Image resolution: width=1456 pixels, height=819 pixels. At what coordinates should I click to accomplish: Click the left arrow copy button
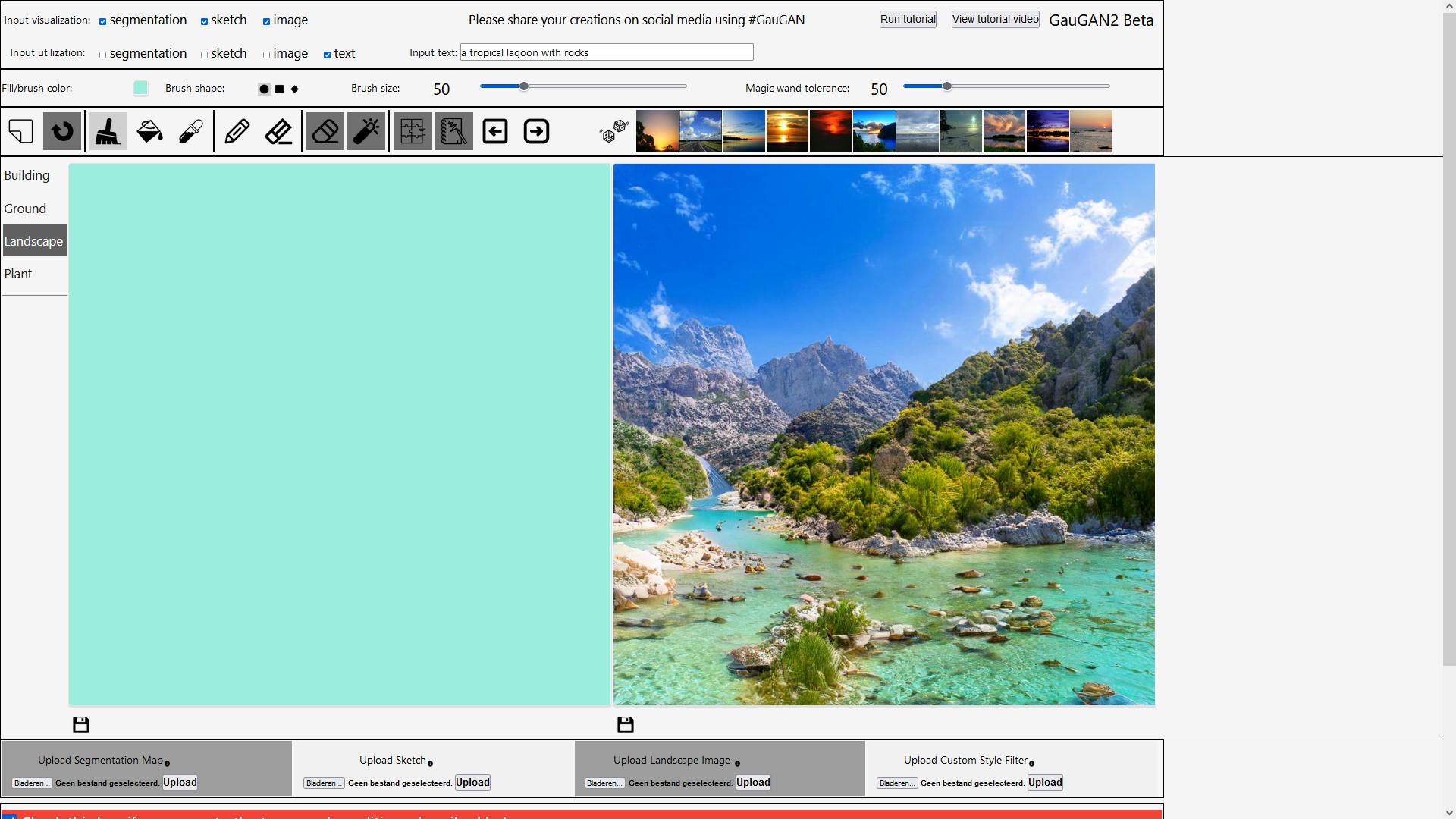point(495,131)
